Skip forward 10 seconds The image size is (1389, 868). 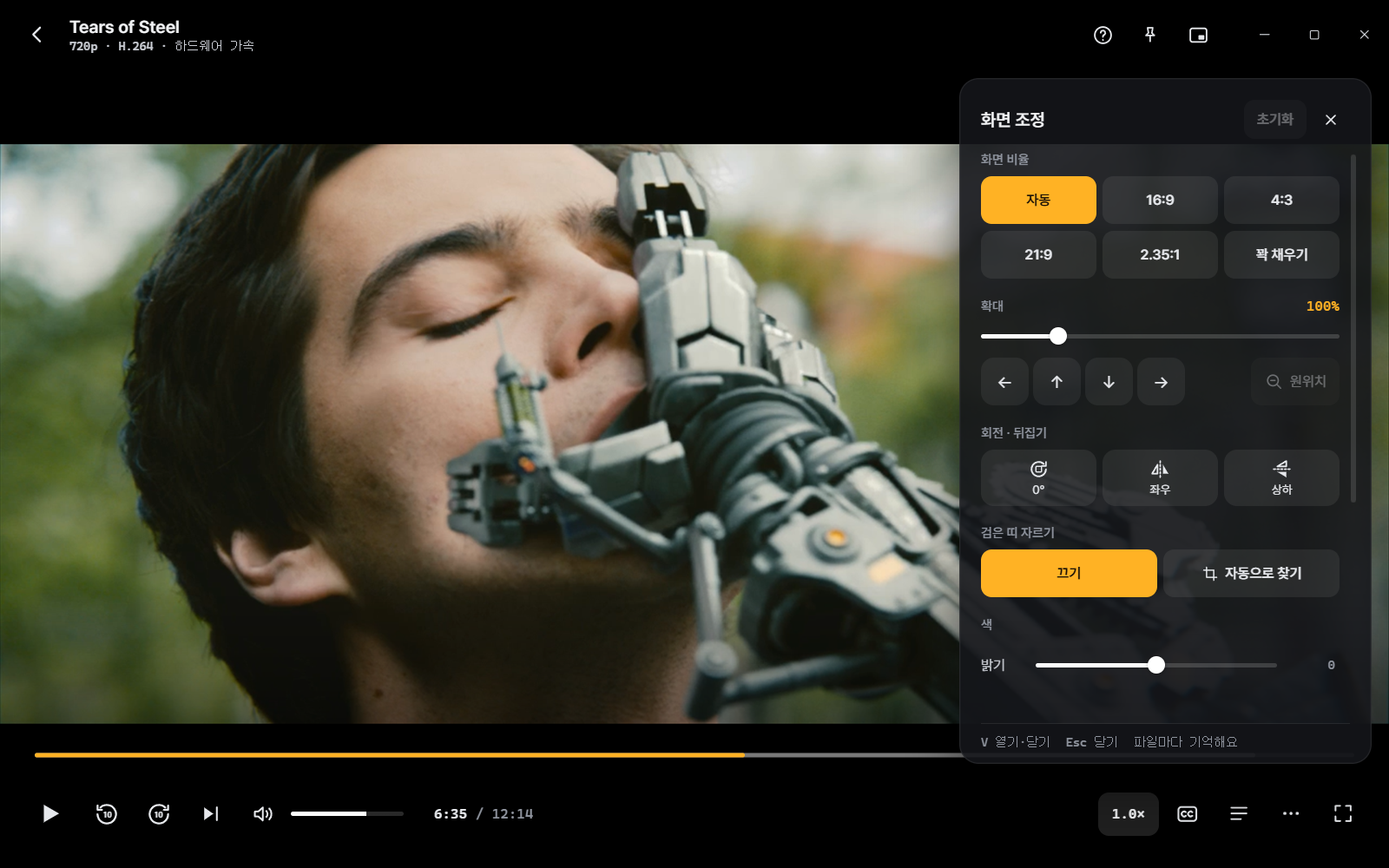point(159,813)
